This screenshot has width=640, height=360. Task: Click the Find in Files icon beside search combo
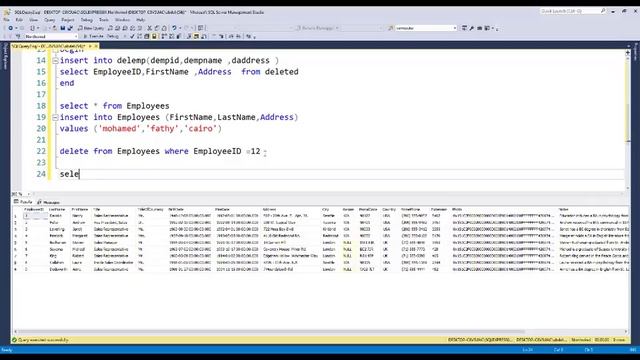click(390, 28)
